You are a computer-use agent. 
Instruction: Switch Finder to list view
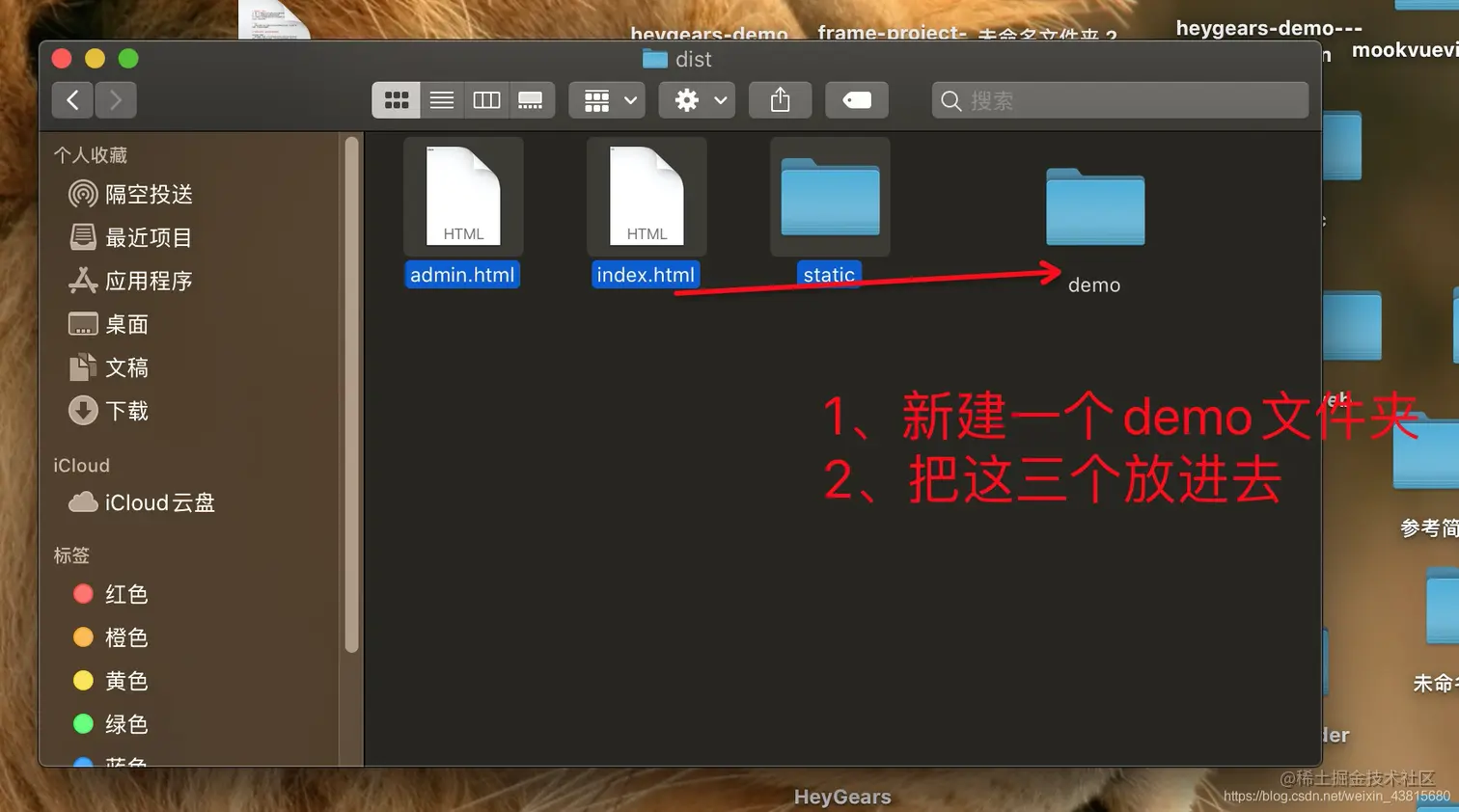(441, 99)
